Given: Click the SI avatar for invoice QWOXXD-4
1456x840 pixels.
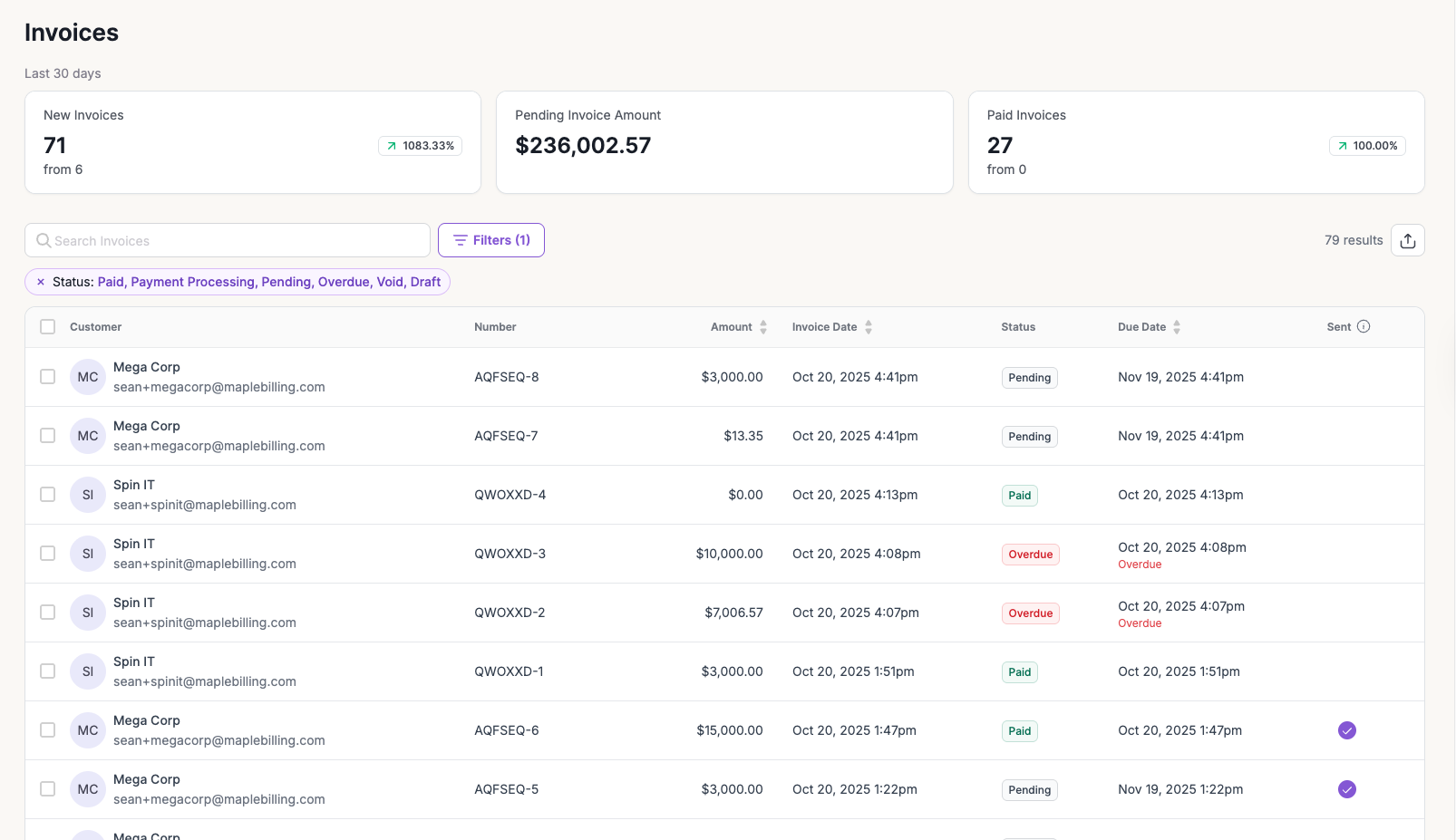Looking at the screenshot, I should (88, 495).
